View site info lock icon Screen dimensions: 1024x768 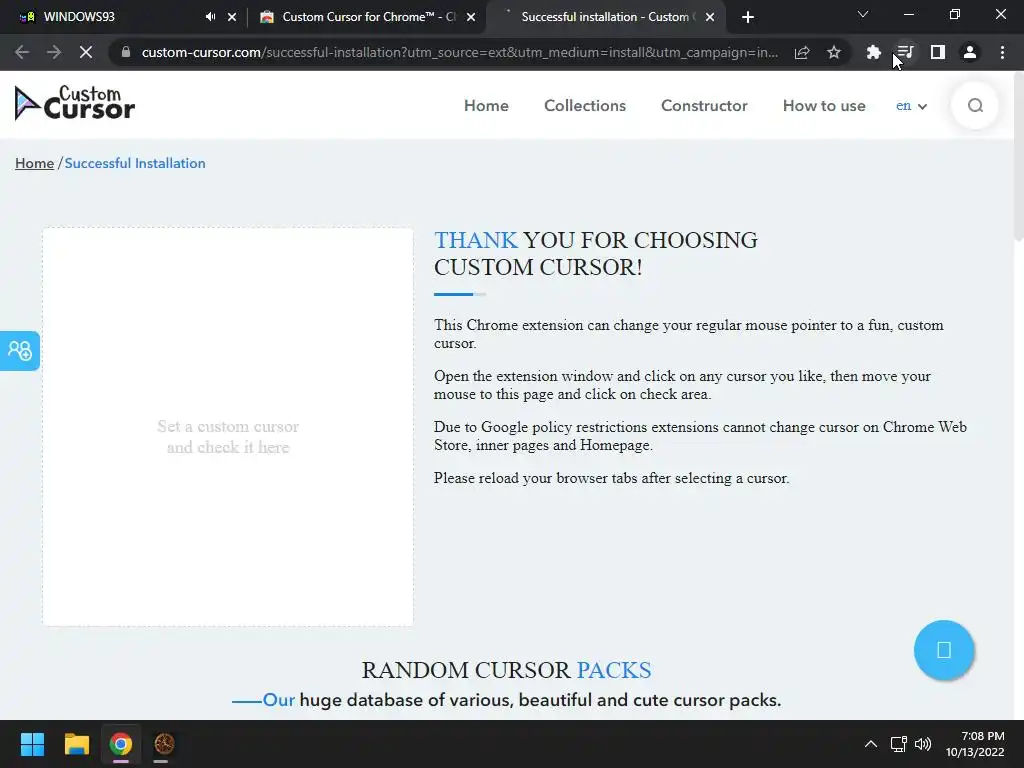coord(126,52)
